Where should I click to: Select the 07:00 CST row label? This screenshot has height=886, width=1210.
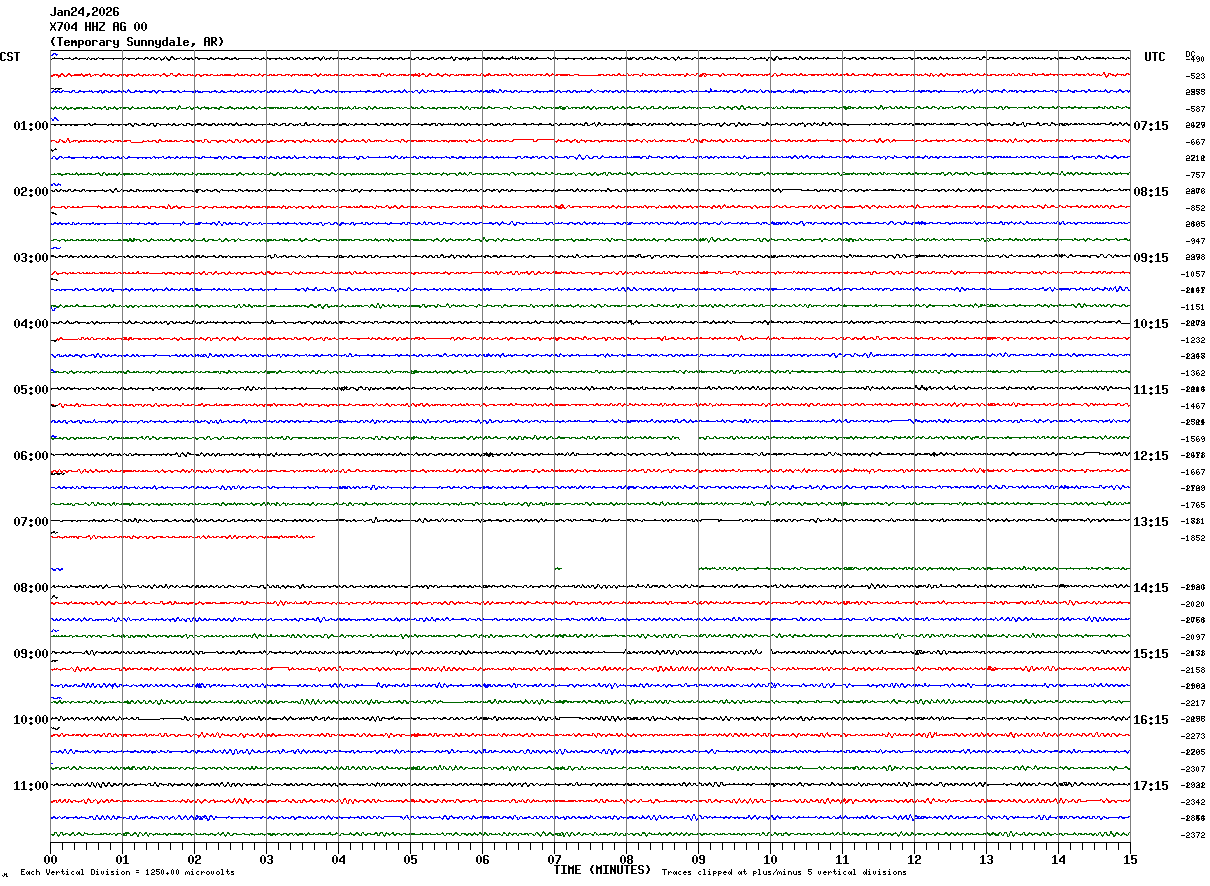pyautogui.click(x=31, y=522)
